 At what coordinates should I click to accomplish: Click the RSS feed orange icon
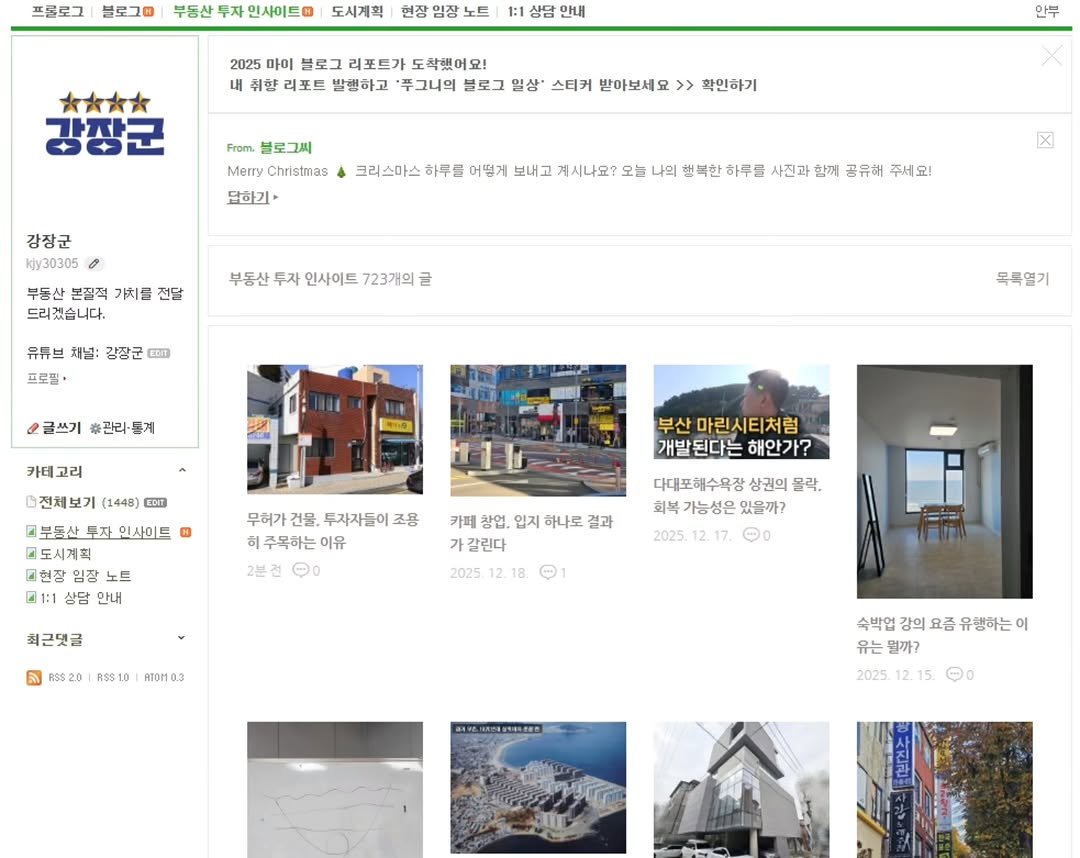[34, 678]
